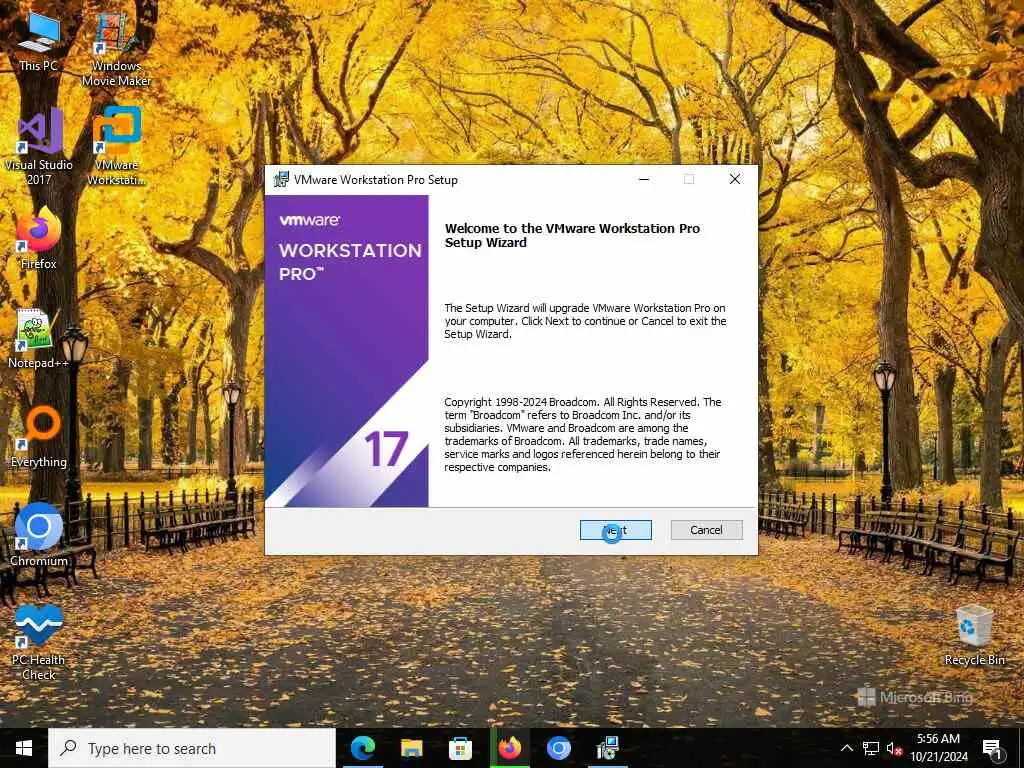Select the Everything search desktop shortcut
1024x768 pixels.
click(x=39, y=438)
